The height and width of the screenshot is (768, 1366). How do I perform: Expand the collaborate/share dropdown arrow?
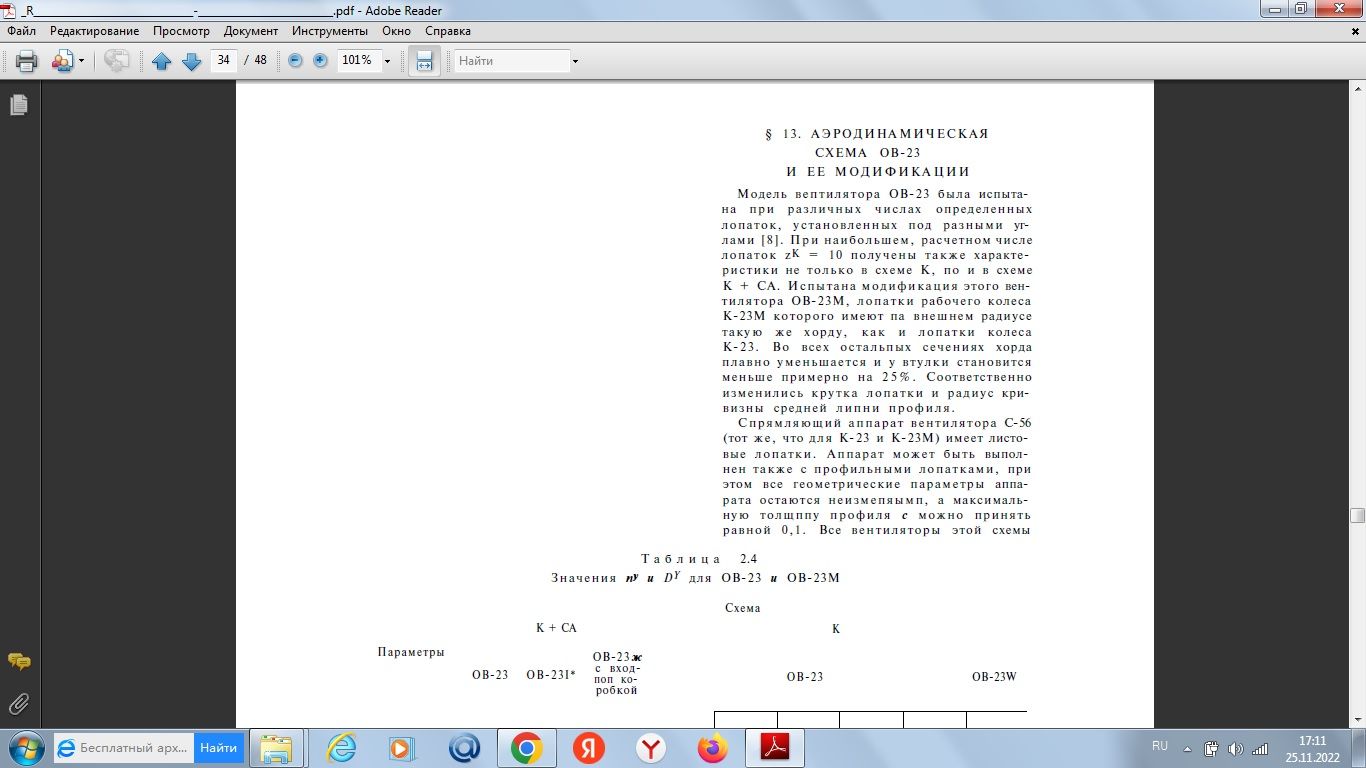81,61
